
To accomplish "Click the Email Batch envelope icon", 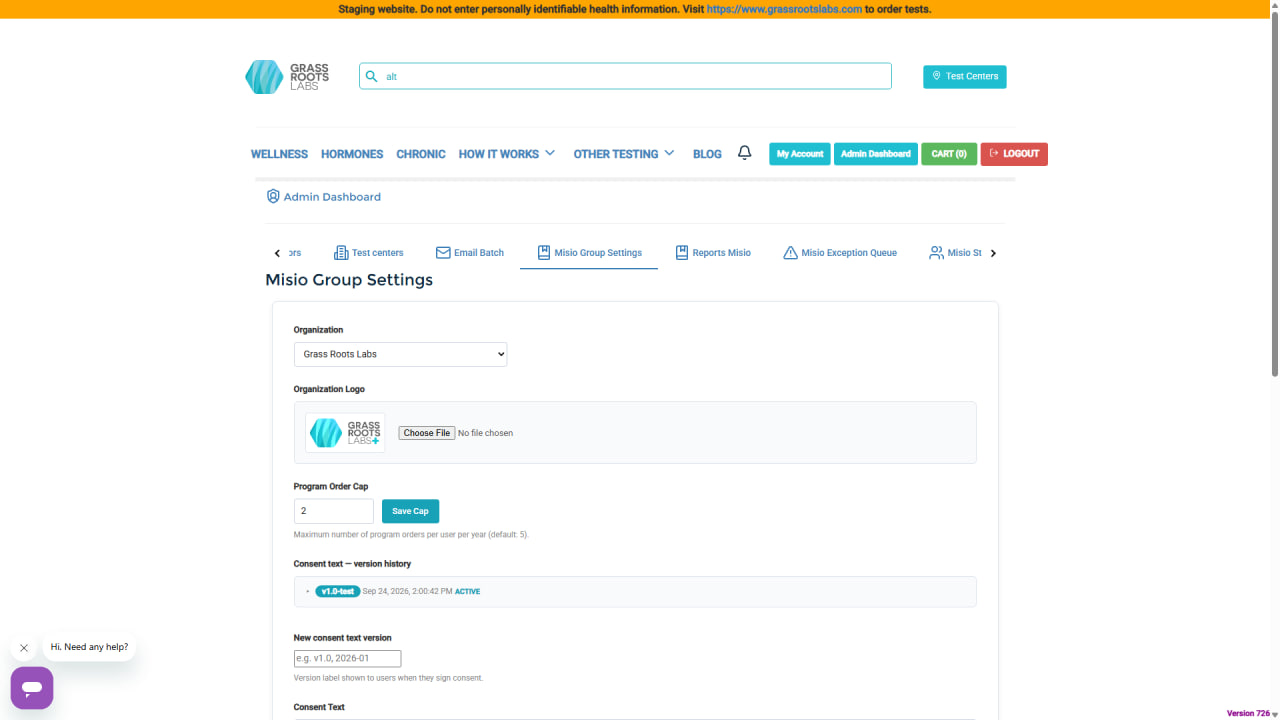I will (x=443, y=253).
